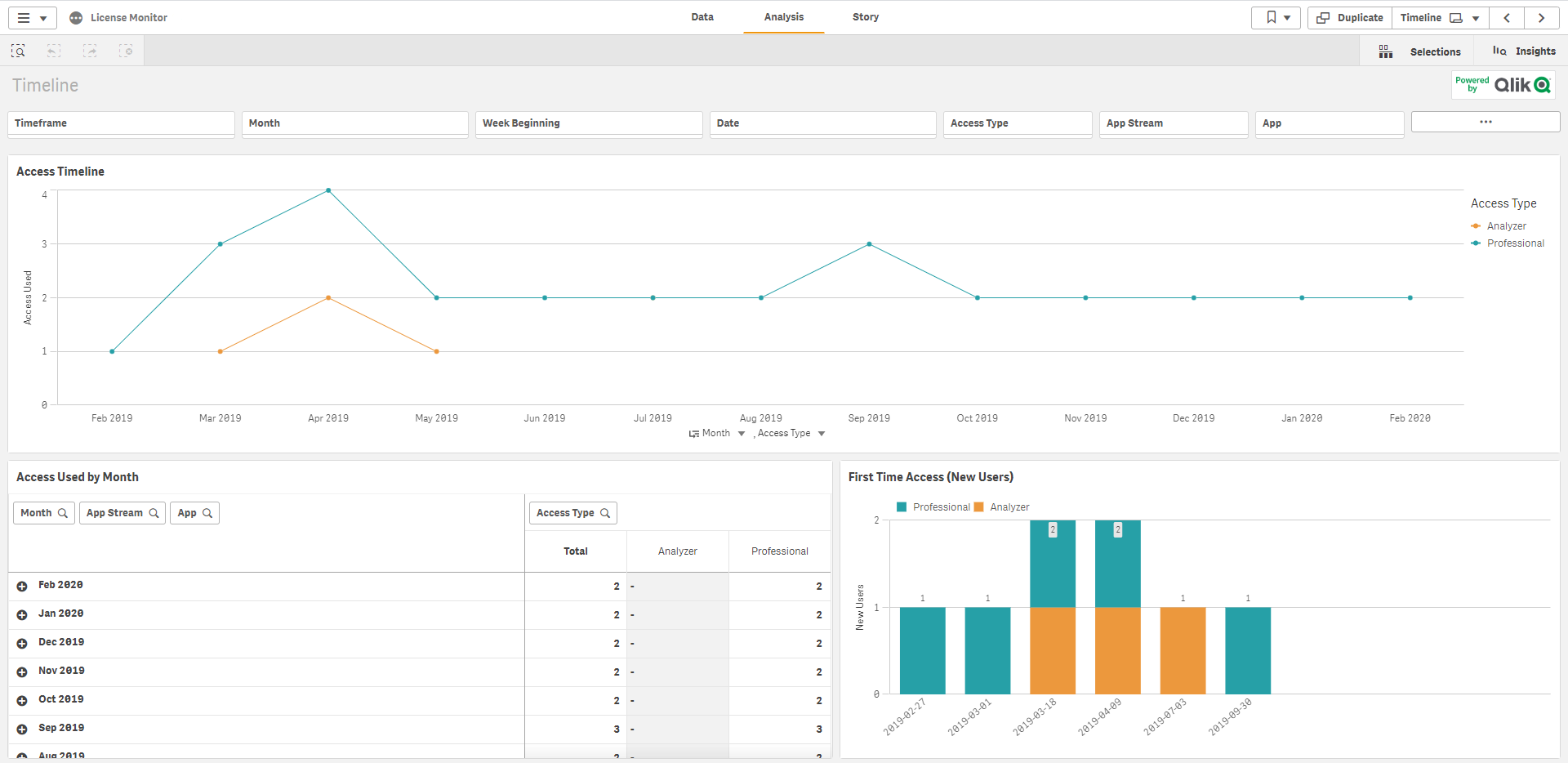Click the clear all selections icon

click(x=126, y=51)
